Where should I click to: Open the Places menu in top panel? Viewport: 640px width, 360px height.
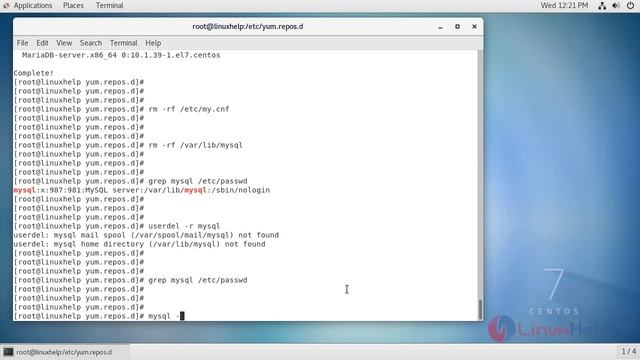(73, 5)
